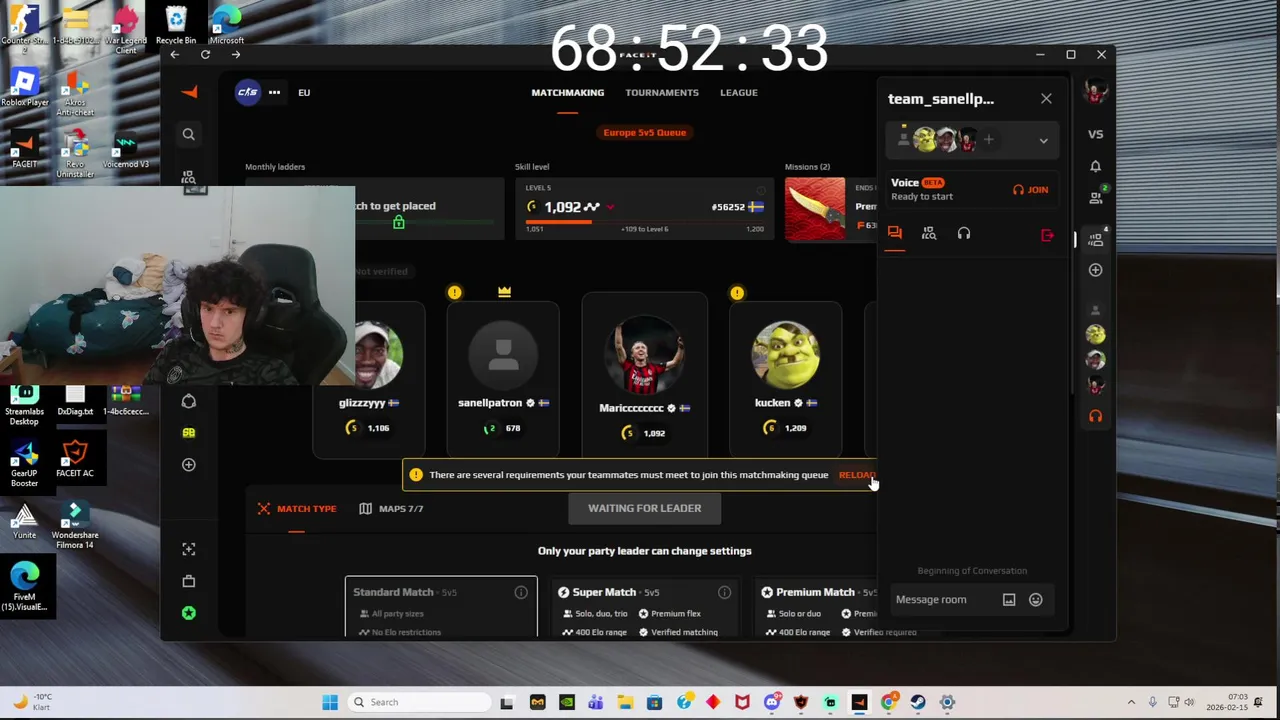1280x720 pixels.
Task: Open the VS icon in right sidebar
Action: pos(1095,134)
